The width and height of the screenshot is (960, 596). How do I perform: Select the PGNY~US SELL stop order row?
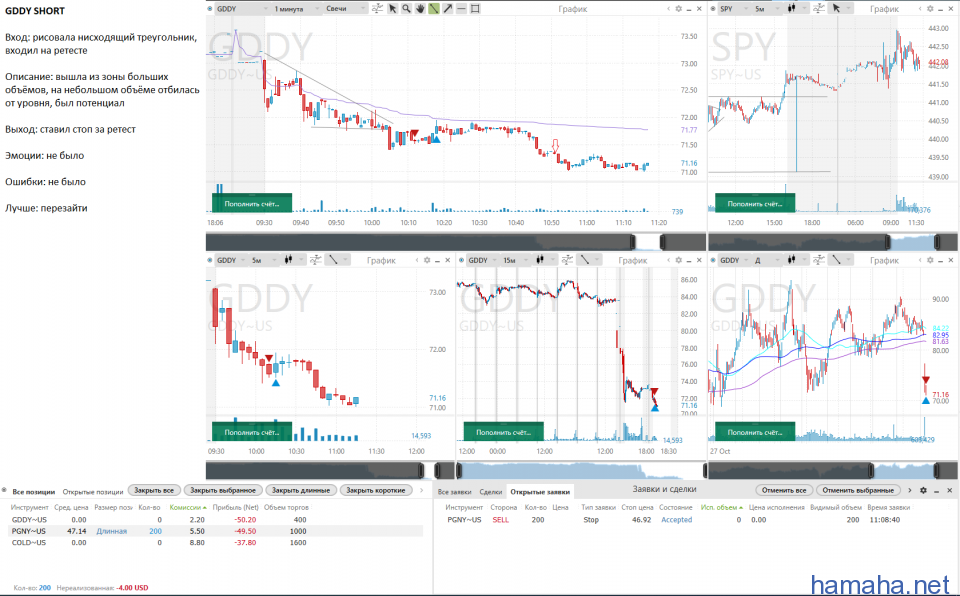(x=694, y=519)
